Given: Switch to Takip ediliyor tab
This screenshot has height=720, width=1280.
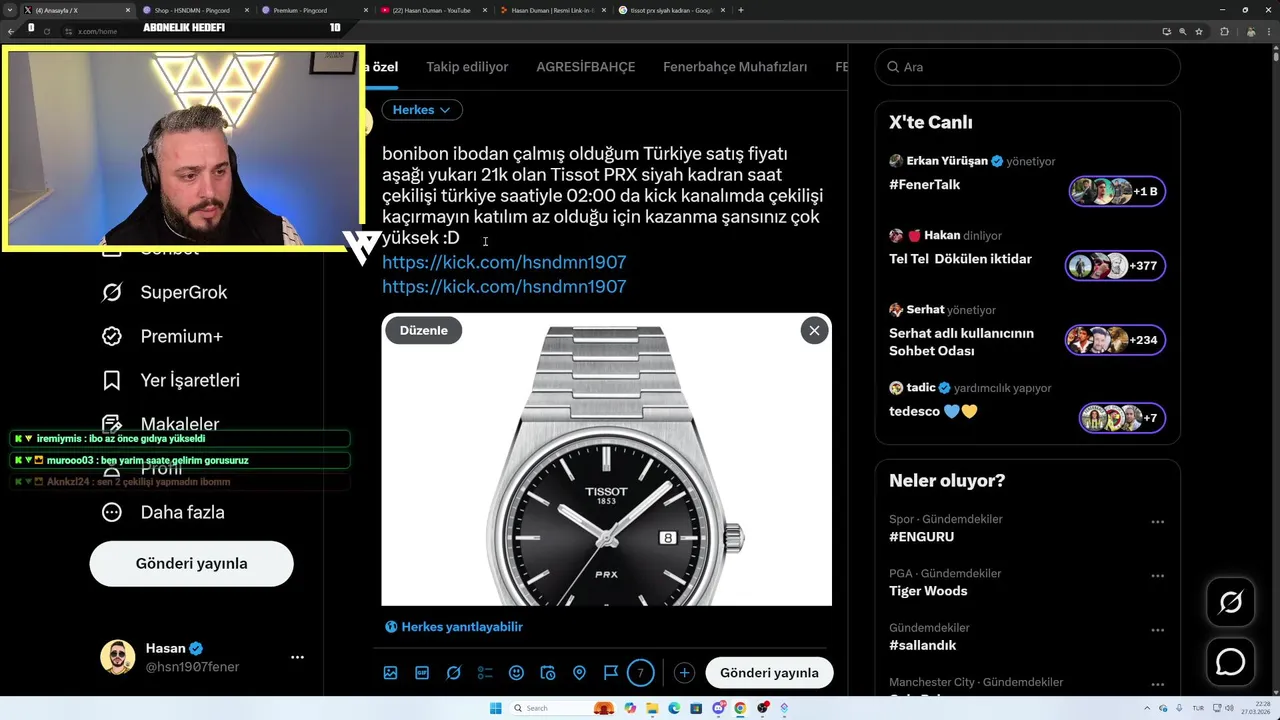Looking at the screenshot, I should pyautogui.click(x=467, y=67).
